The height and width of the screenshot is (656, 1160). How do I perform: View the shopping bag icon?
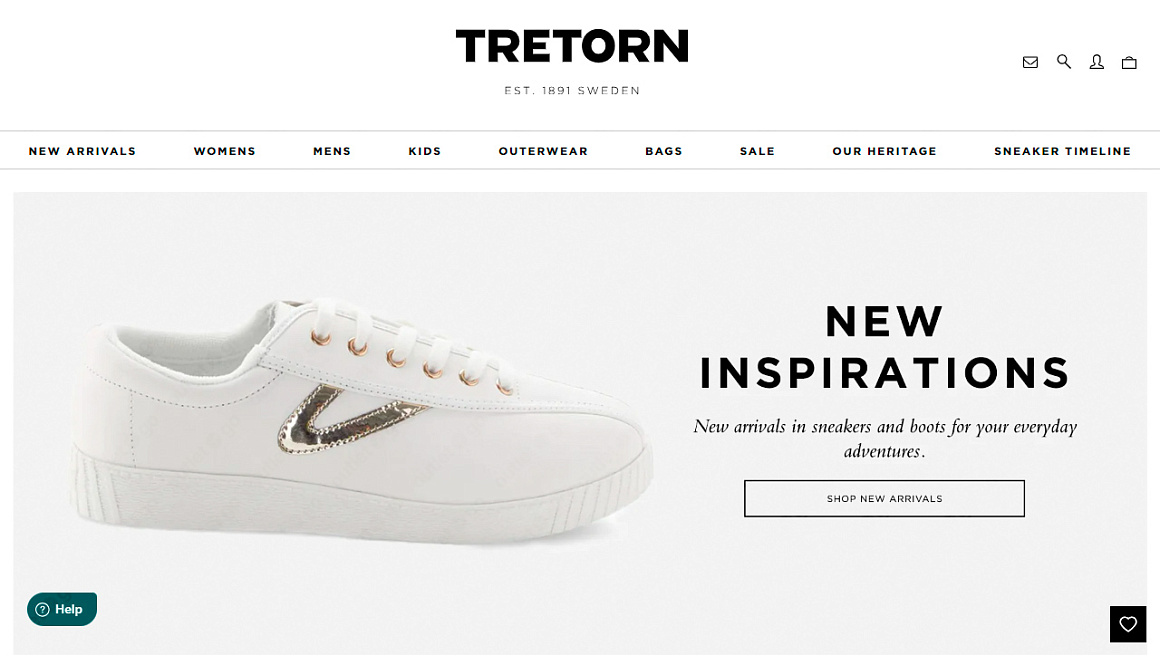(1129, 62)
